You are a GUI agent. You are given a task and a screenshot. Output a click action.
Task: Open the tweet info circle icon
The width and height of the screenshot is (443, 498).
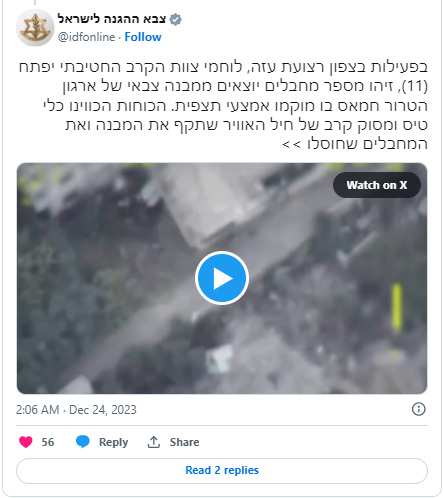point(419,409)
